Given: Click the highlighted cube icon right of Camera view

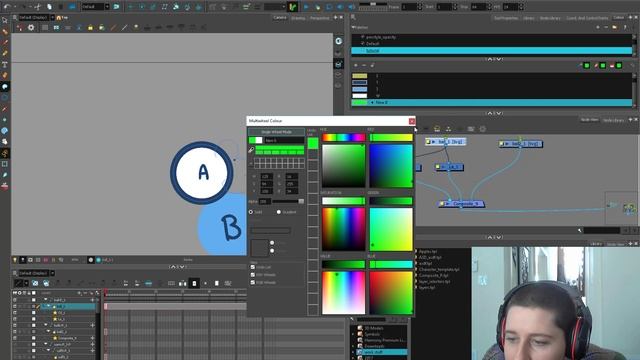Looking at the screenshot, I should [338, 64].
